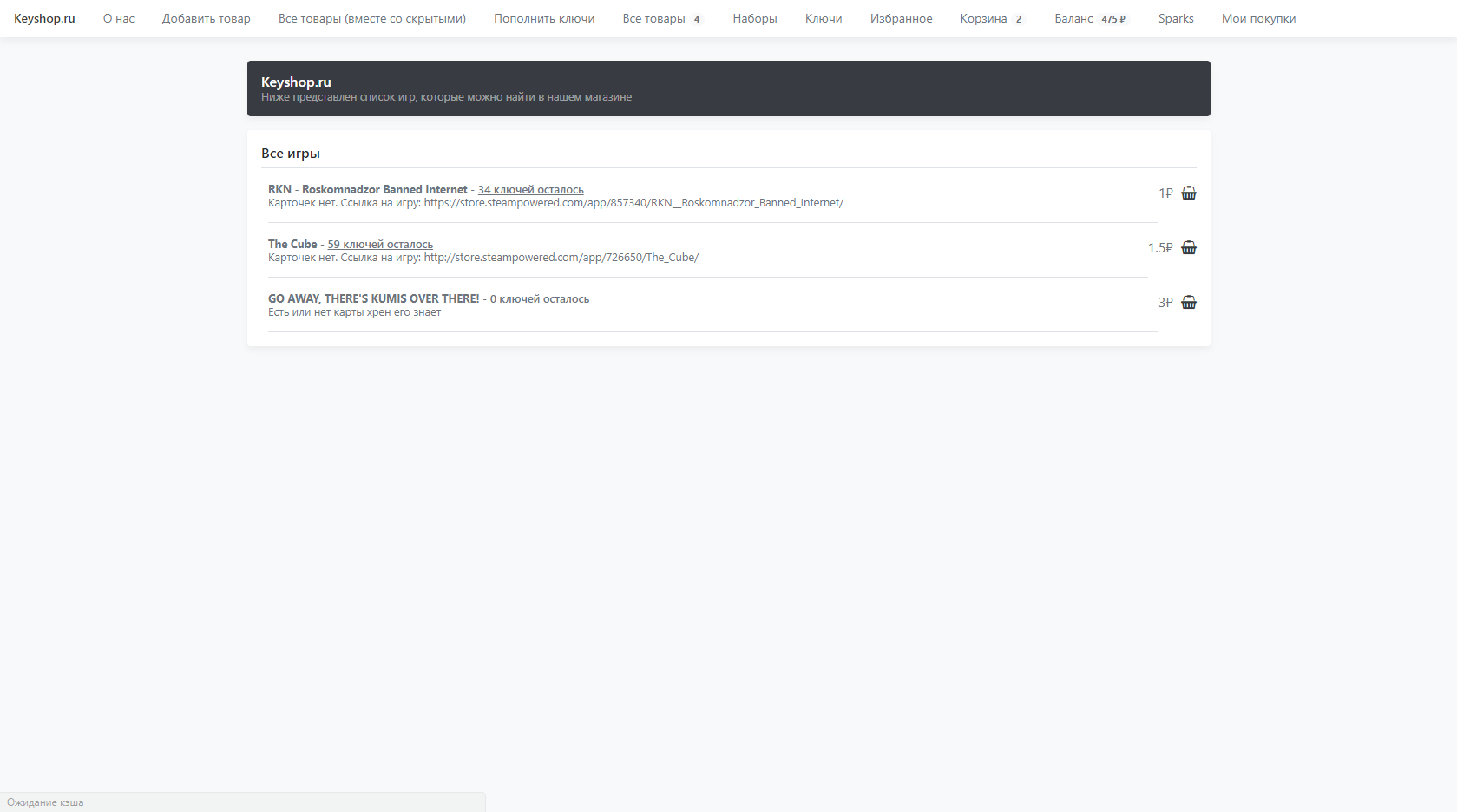Click '0 ключей осталось' link
This screenshot has height=812, width=1457.
pyautogui.click(x=539, y=299)
